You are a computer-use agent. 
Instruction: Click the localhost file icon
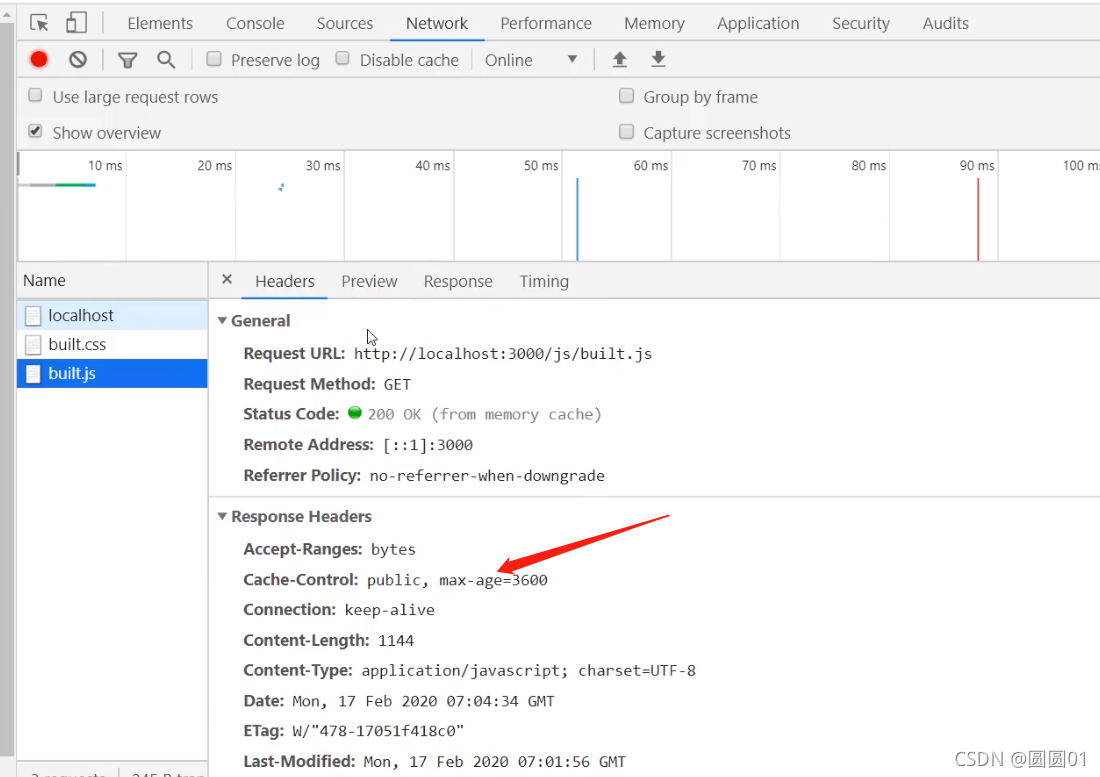click(x=33, y=316)
